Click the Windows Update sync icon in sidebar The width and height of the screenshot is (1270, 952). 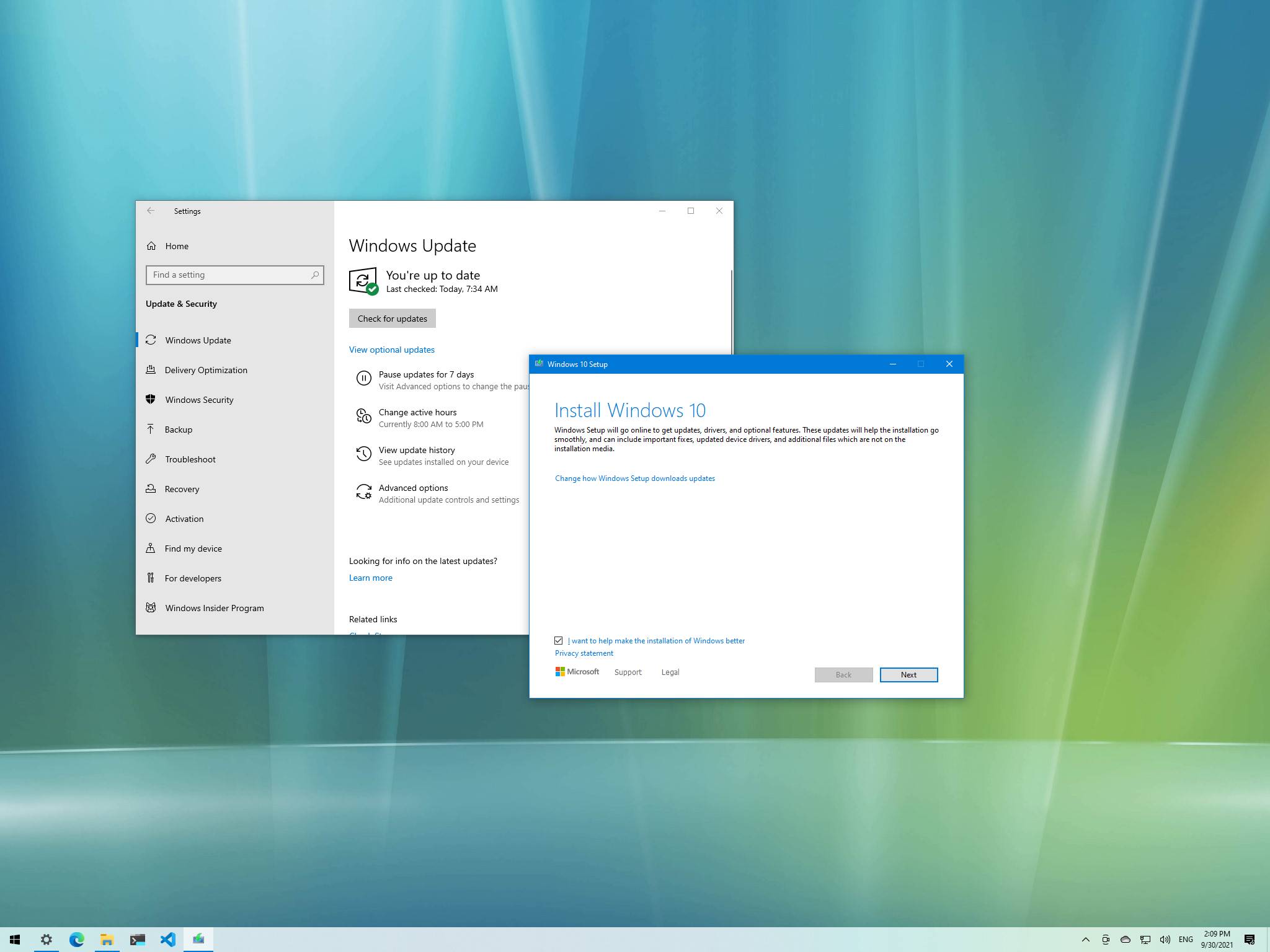151,340
